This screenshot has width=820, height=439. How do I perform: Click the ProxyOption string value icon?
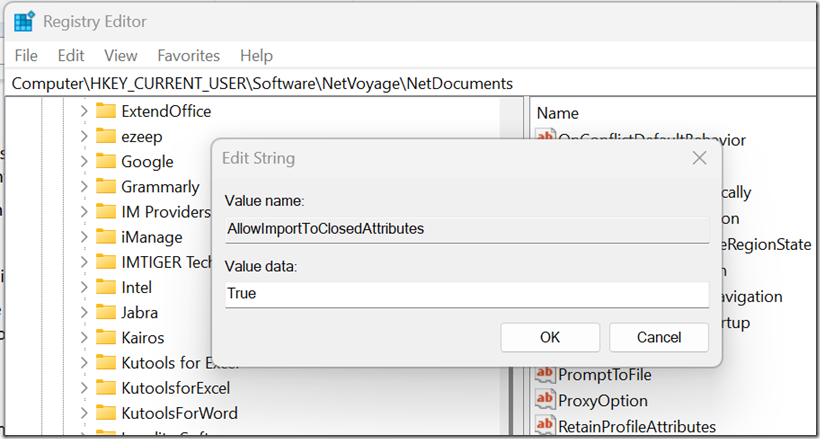click(545, 400)
